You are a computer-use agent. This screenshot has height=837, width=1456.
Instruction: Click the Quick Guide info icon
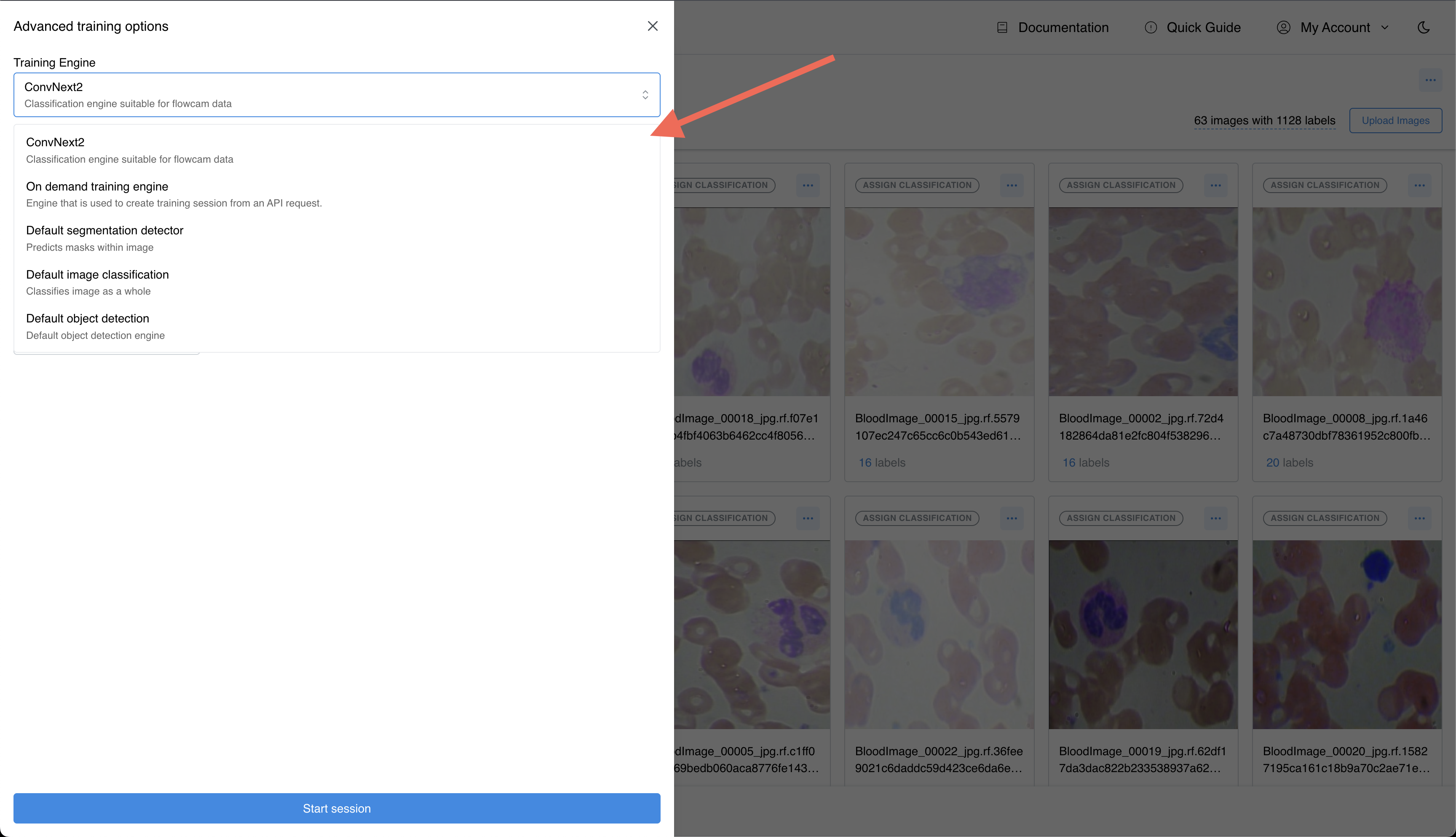tap(1150, 27)
